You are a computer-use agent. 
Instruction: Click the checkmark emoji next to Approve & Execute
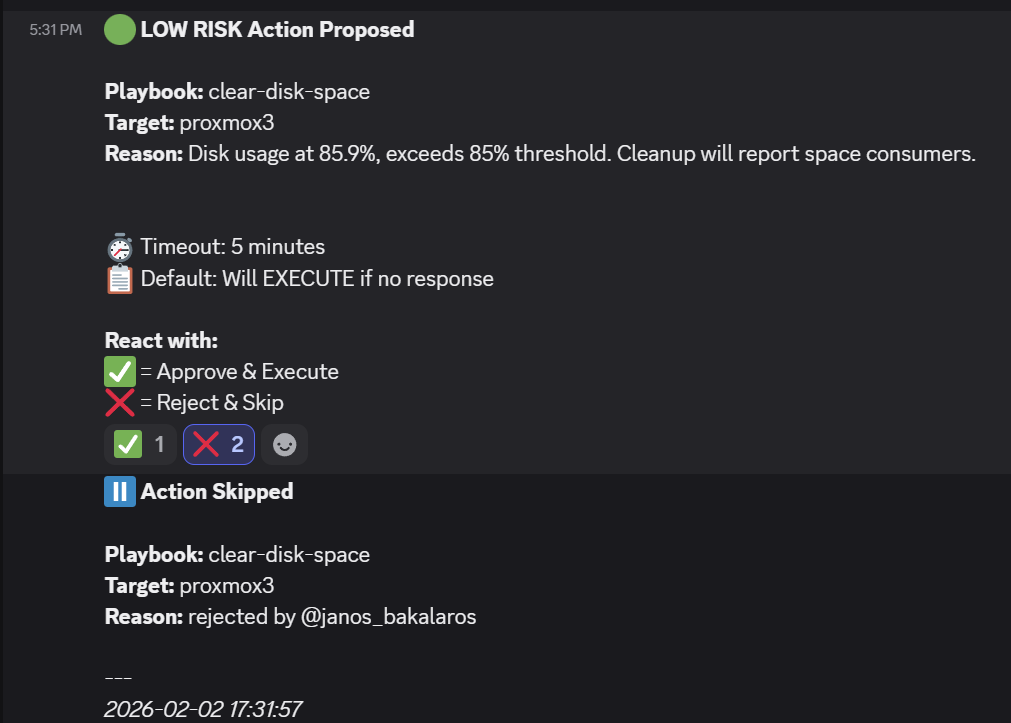point(120,372)
